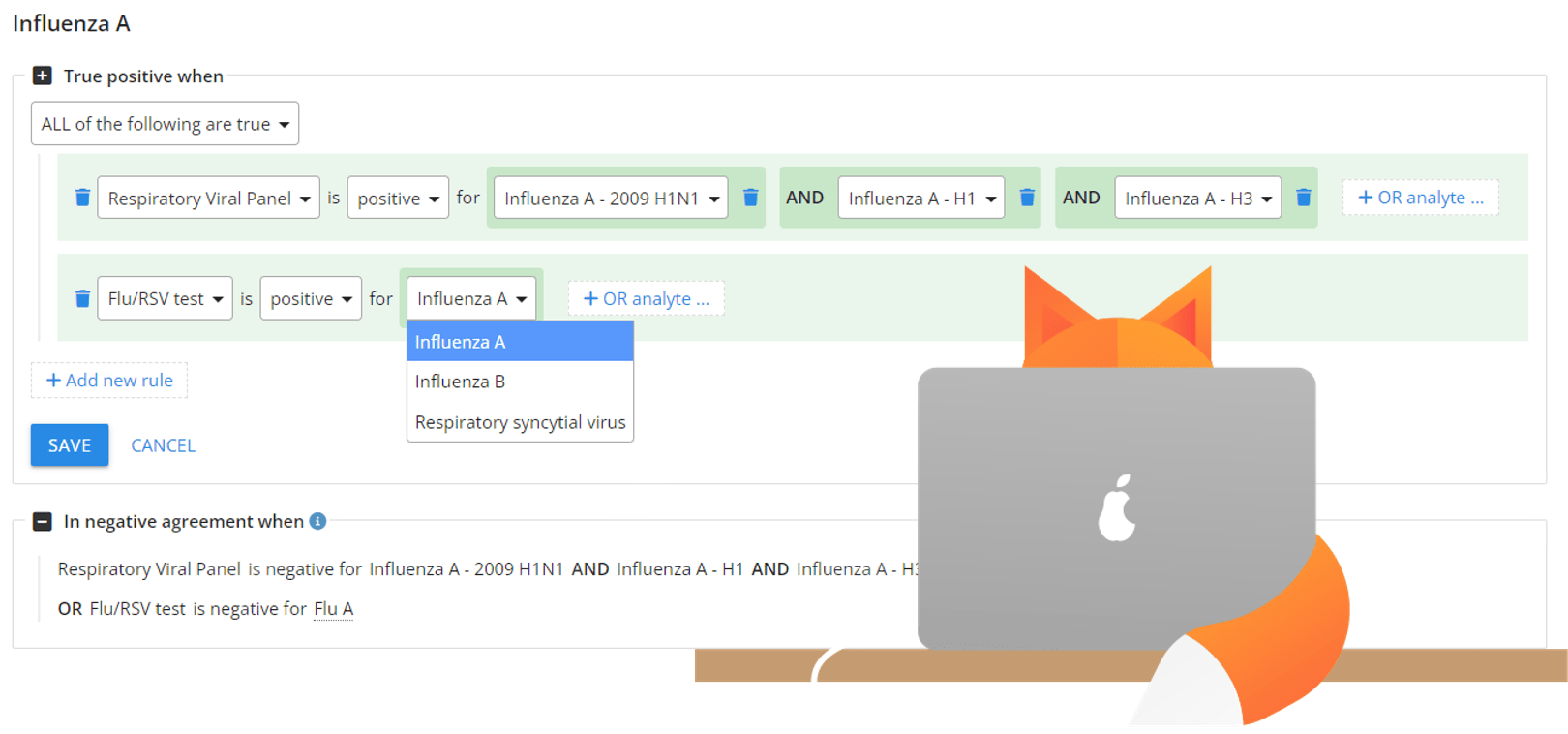Remove the Influenza A - H3 analyte
Viewport: 1568px width, 734px height.
pyautogui.click(x=1304, y=198)
